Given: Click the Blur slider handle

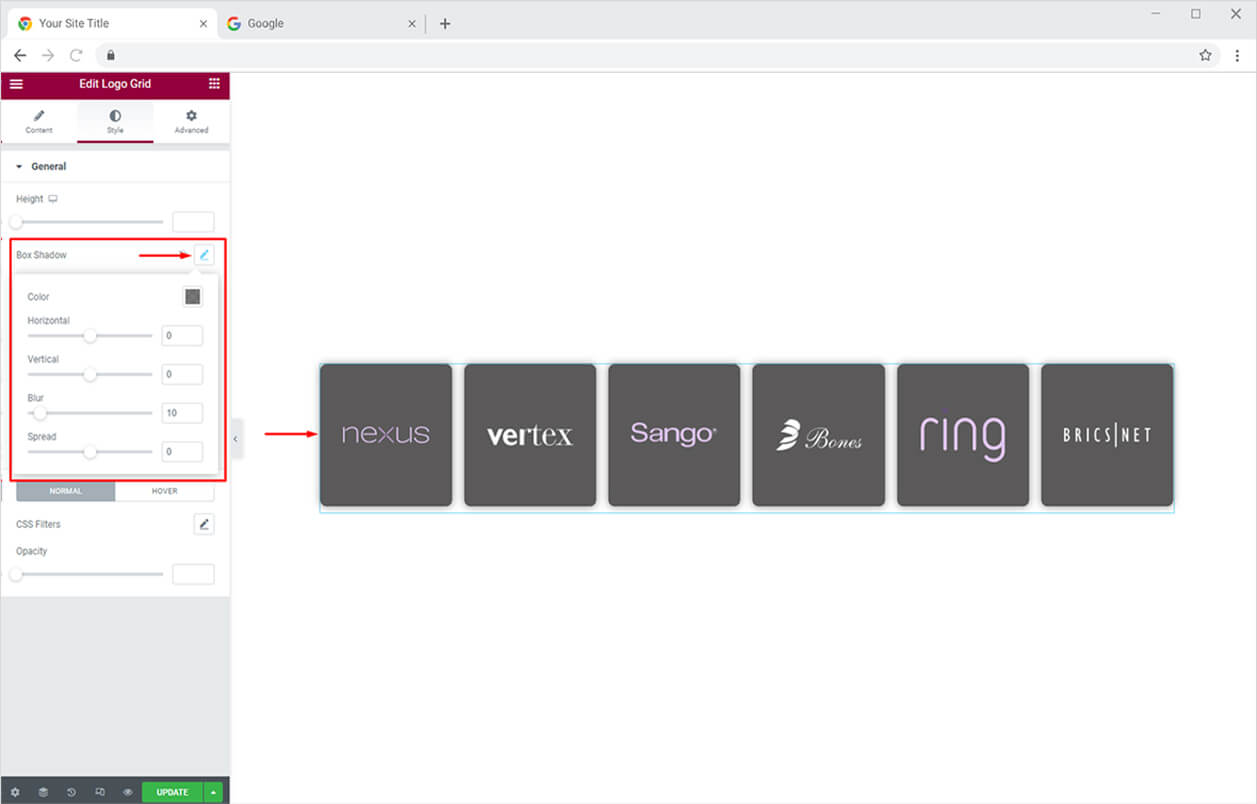Looking at the screenshot, I should [40, 413].
